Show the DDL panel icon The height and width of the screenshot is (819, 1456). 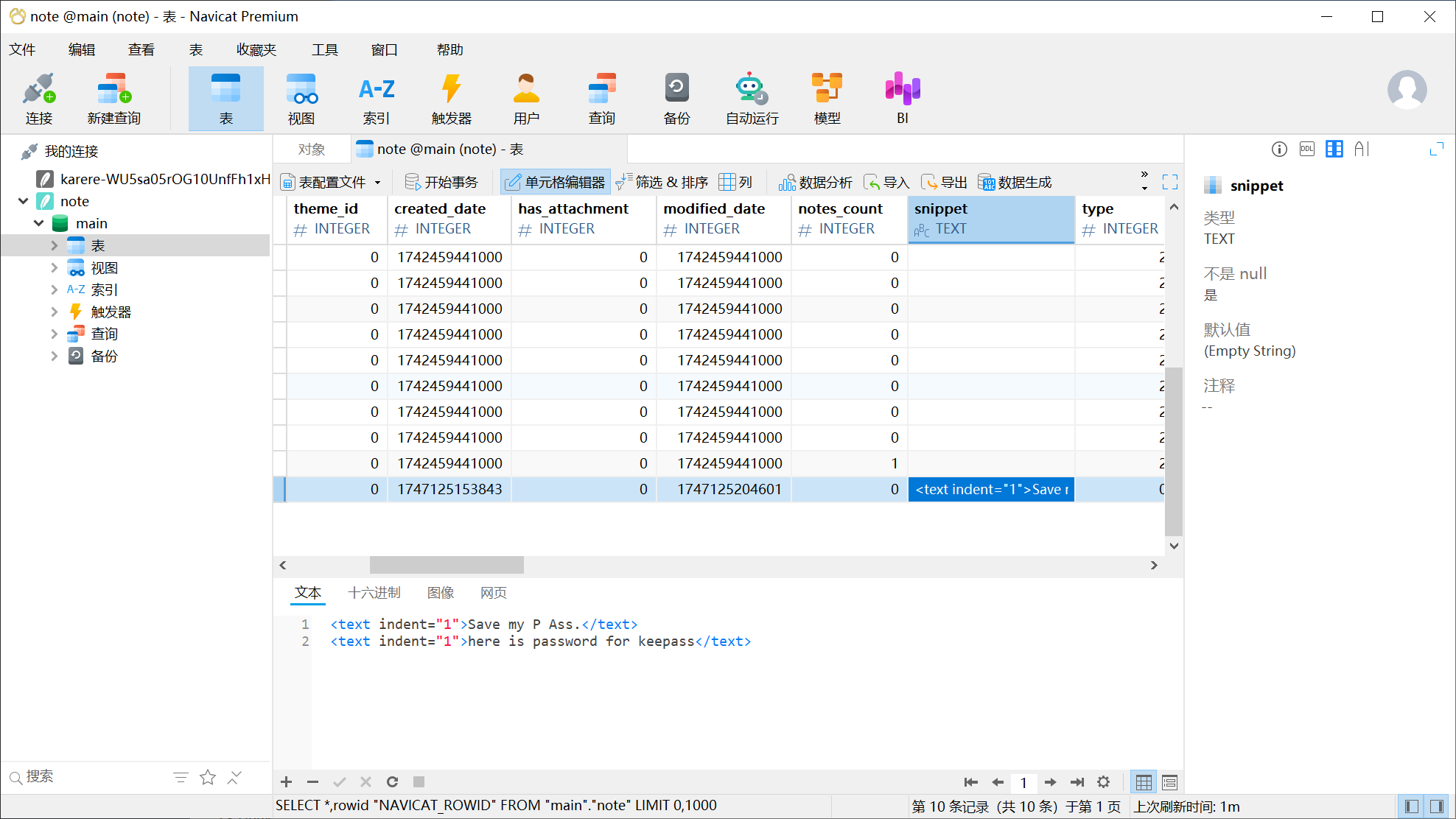[1306, 150]
